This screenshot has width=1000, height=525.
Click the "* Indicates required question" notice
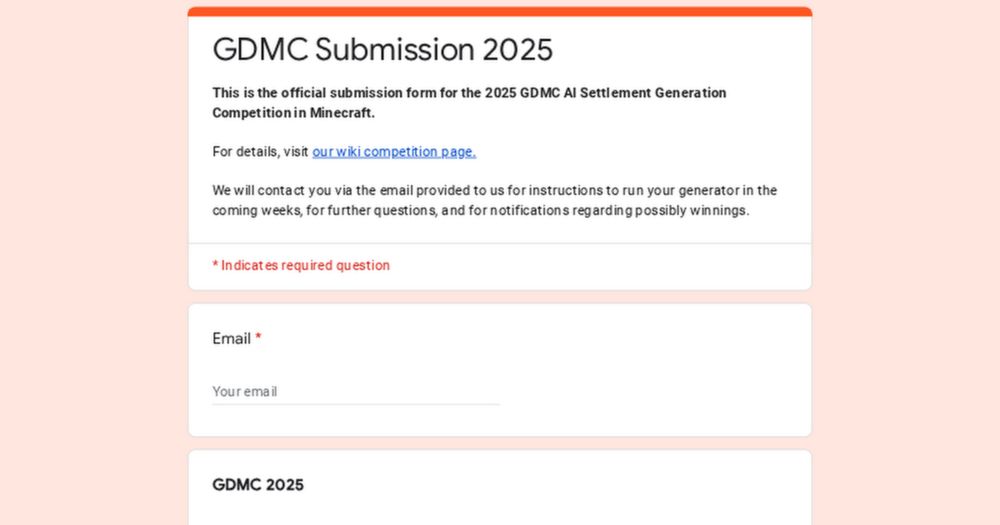pos(301,265)
